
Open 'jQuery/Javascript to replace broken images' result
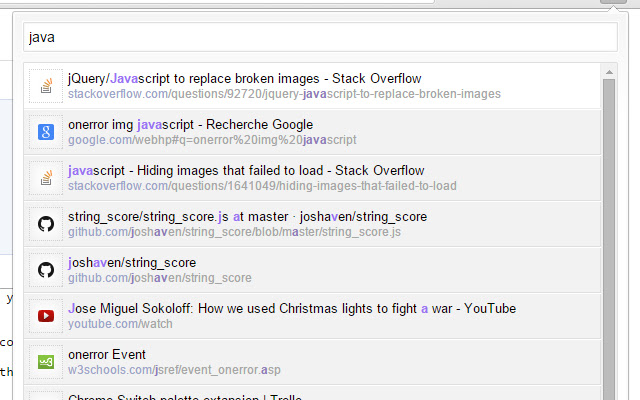pos(244,78)
